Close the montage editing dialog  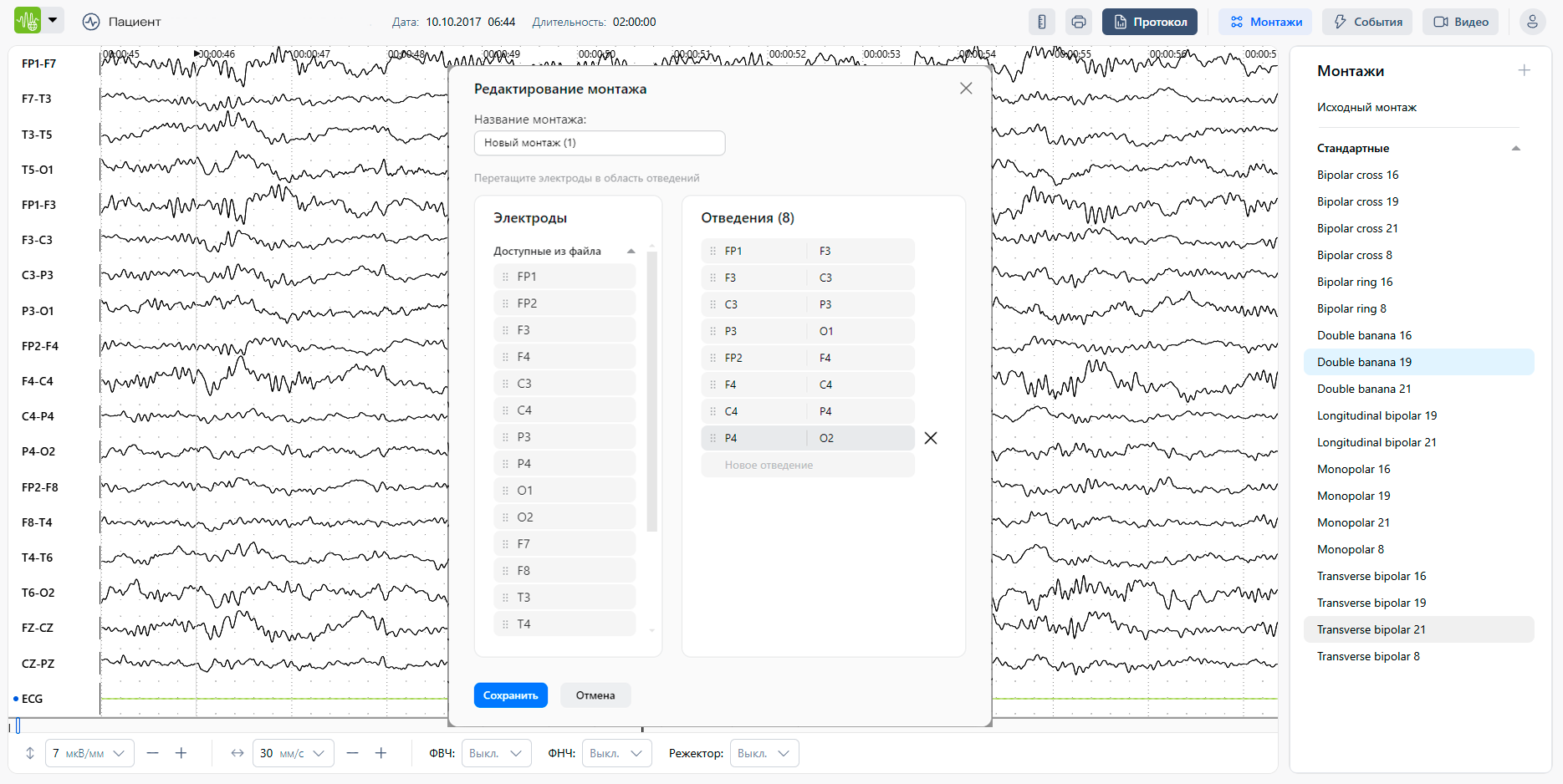coord(965,89)
